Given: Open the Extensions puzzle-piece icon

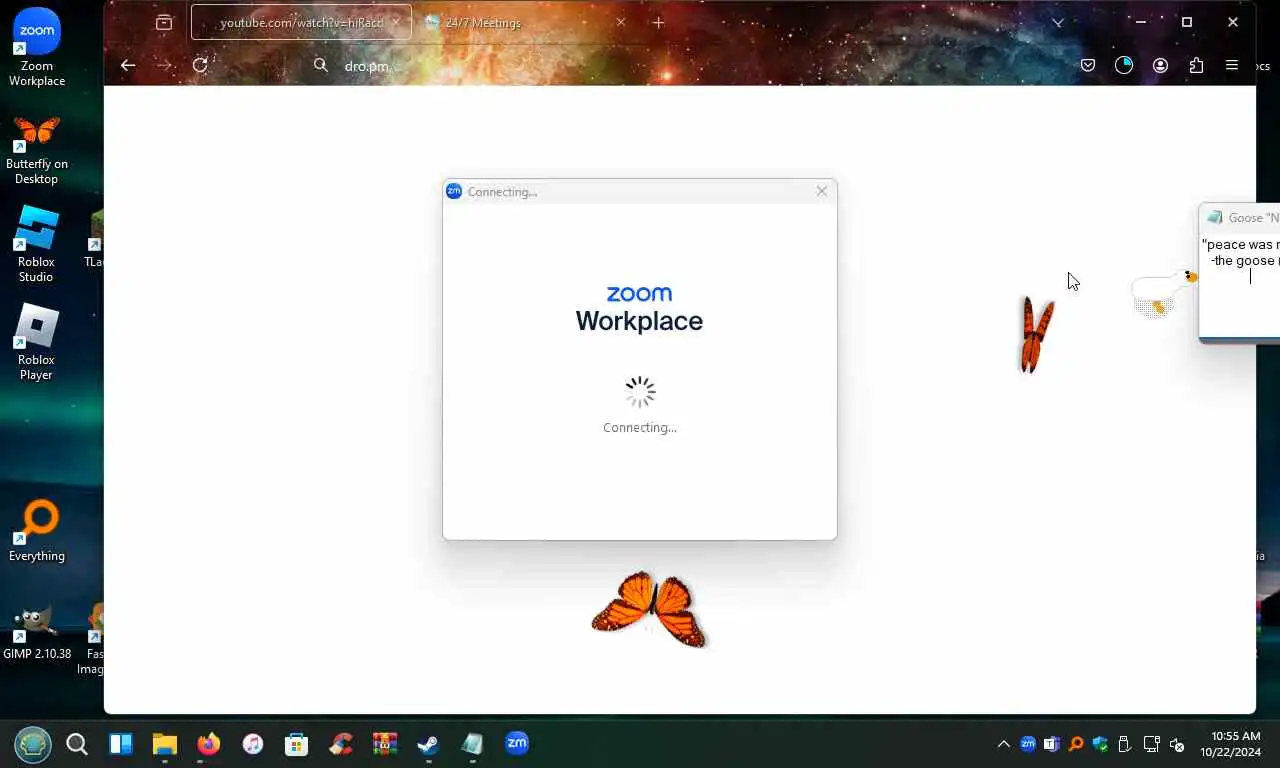Looking at the screenshot, I should (1196, 65).
